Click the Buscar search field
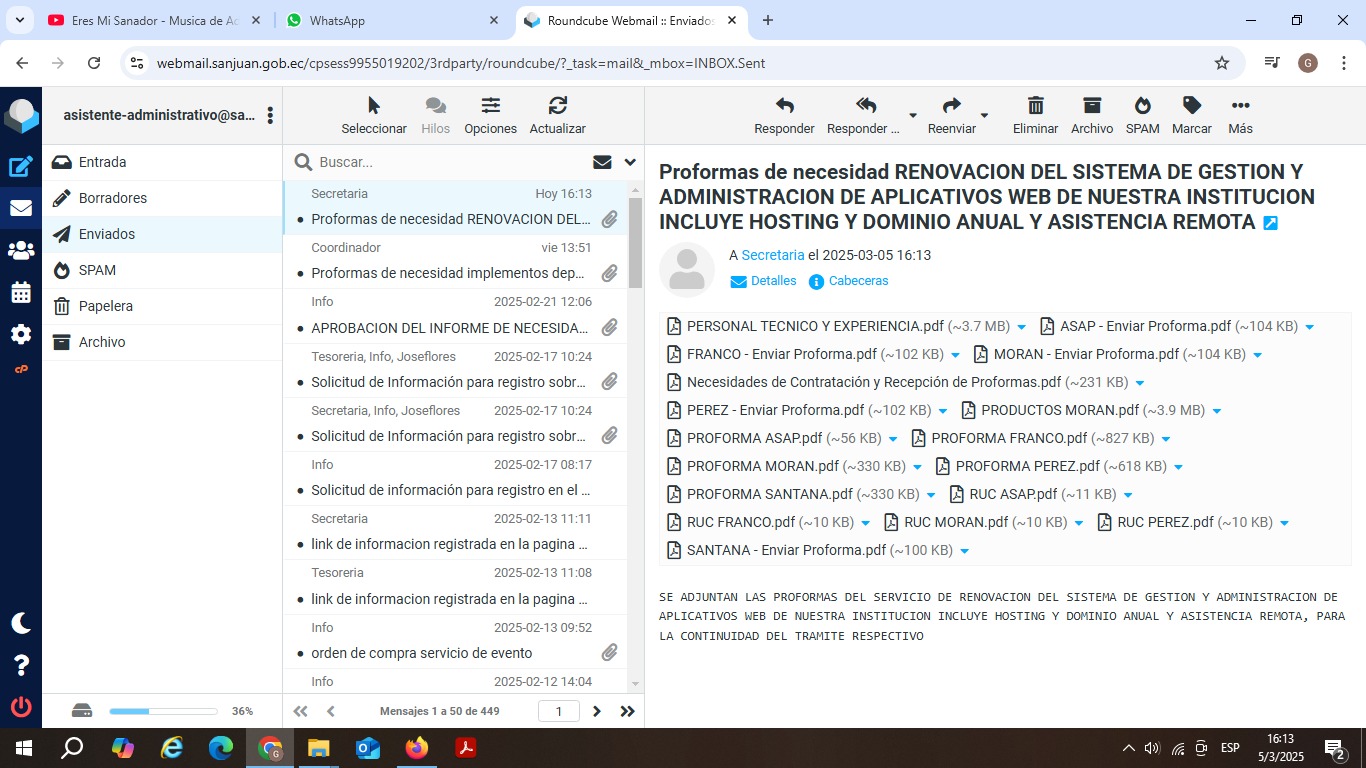Screen dimensions: 1366x768 pyautogui.click(x=450, y=162)
